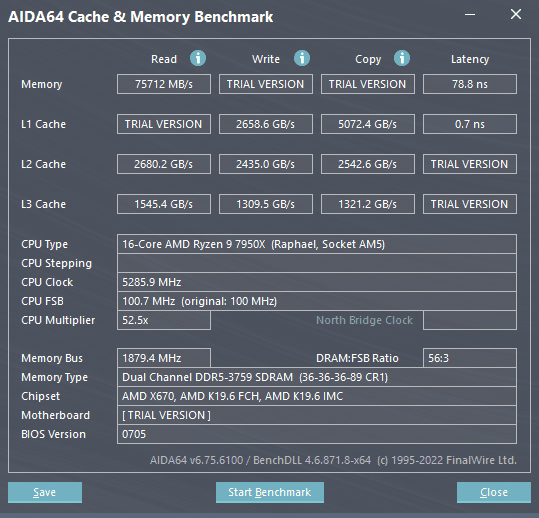Image resolution: width=539 pixels, height=518 pixels.
Task: Open the Copy benchmark info icon
Action: click(402, 58)
